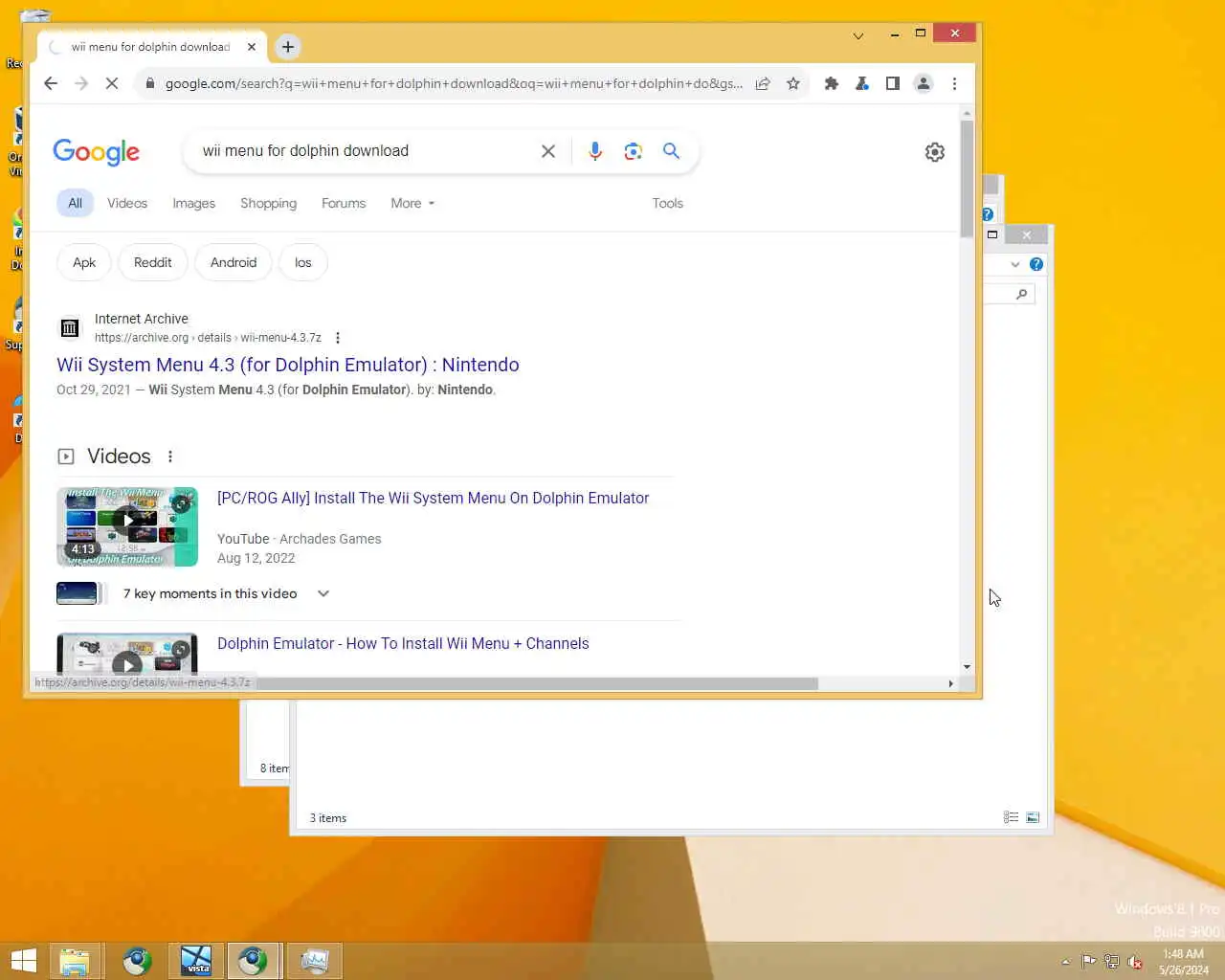The image size is (1225, 980).
Task: Switch to the Forums results tab
Action: tap(344, 203)
